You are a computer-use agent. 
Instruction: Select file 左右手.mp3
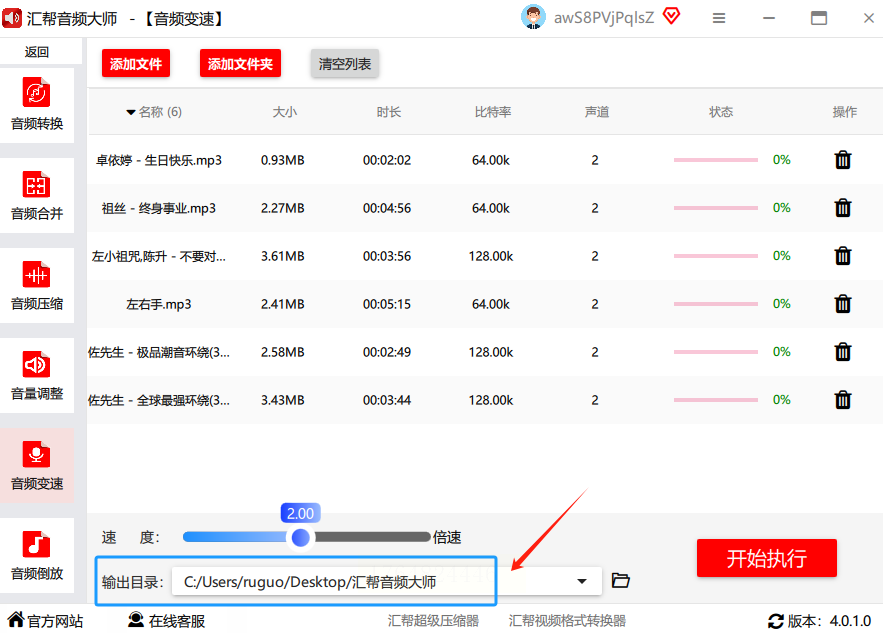[x=159, y=304]
